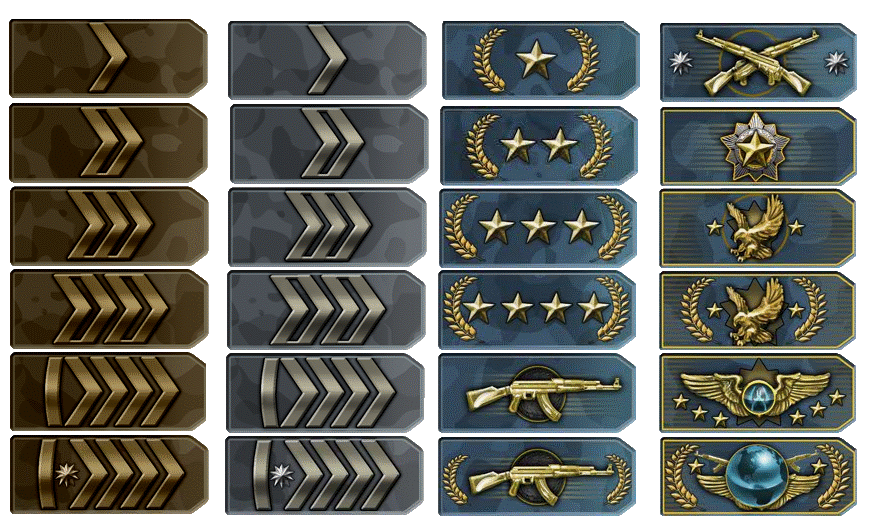Image resolution: width=874 pixels, height=523 pixels.
Task: Select the brown double chevron rank badge
Action: click(109, 143)
